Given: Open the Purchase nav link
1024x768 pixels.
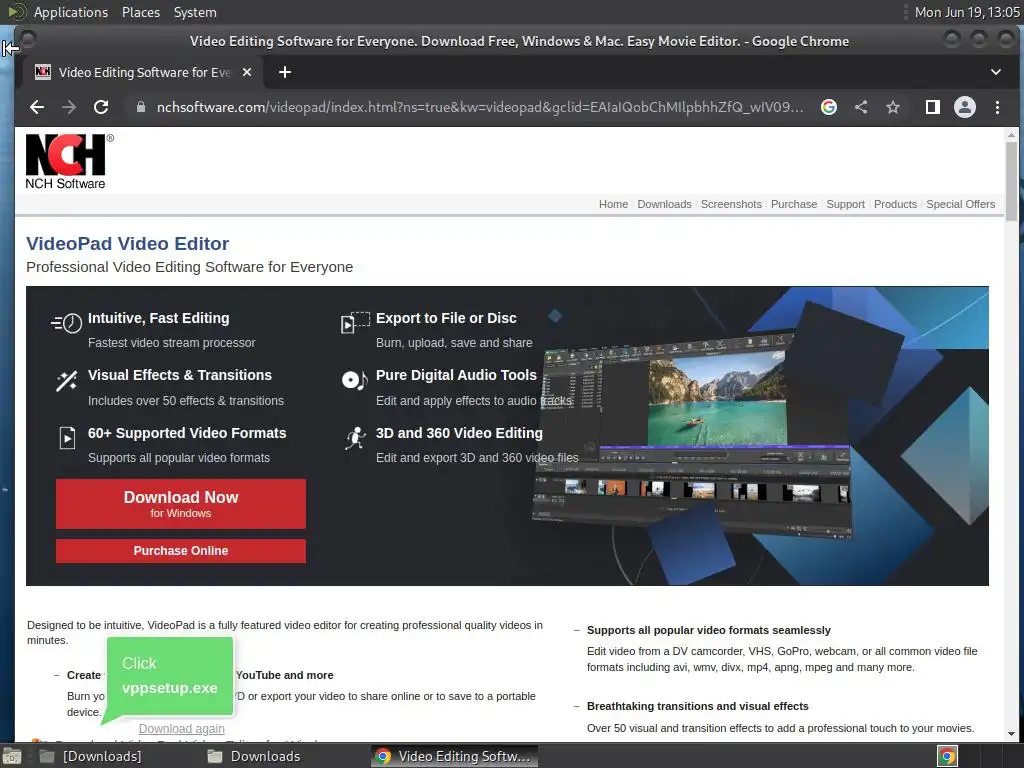Looking at the screenshot, I should point(793,204).
